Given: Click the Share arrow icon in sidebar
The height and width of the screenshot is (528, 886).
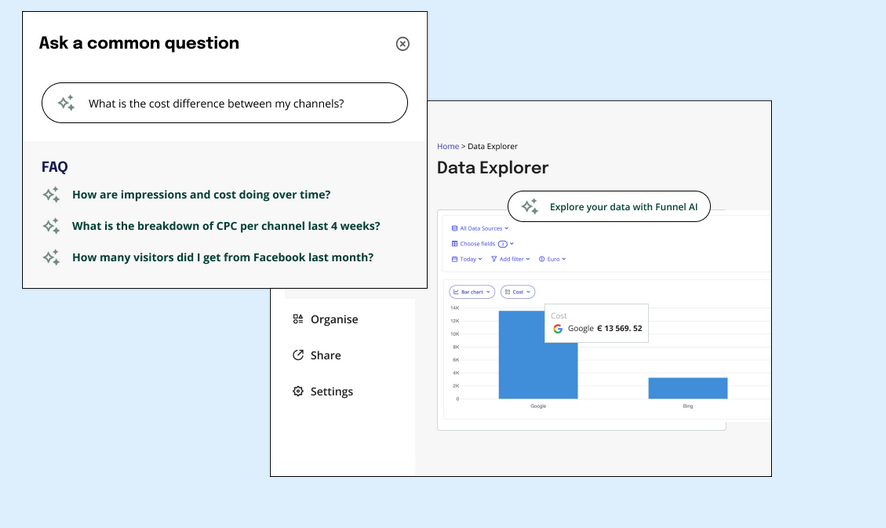Looking at the screenshot, I should click(x=298, y=355).
